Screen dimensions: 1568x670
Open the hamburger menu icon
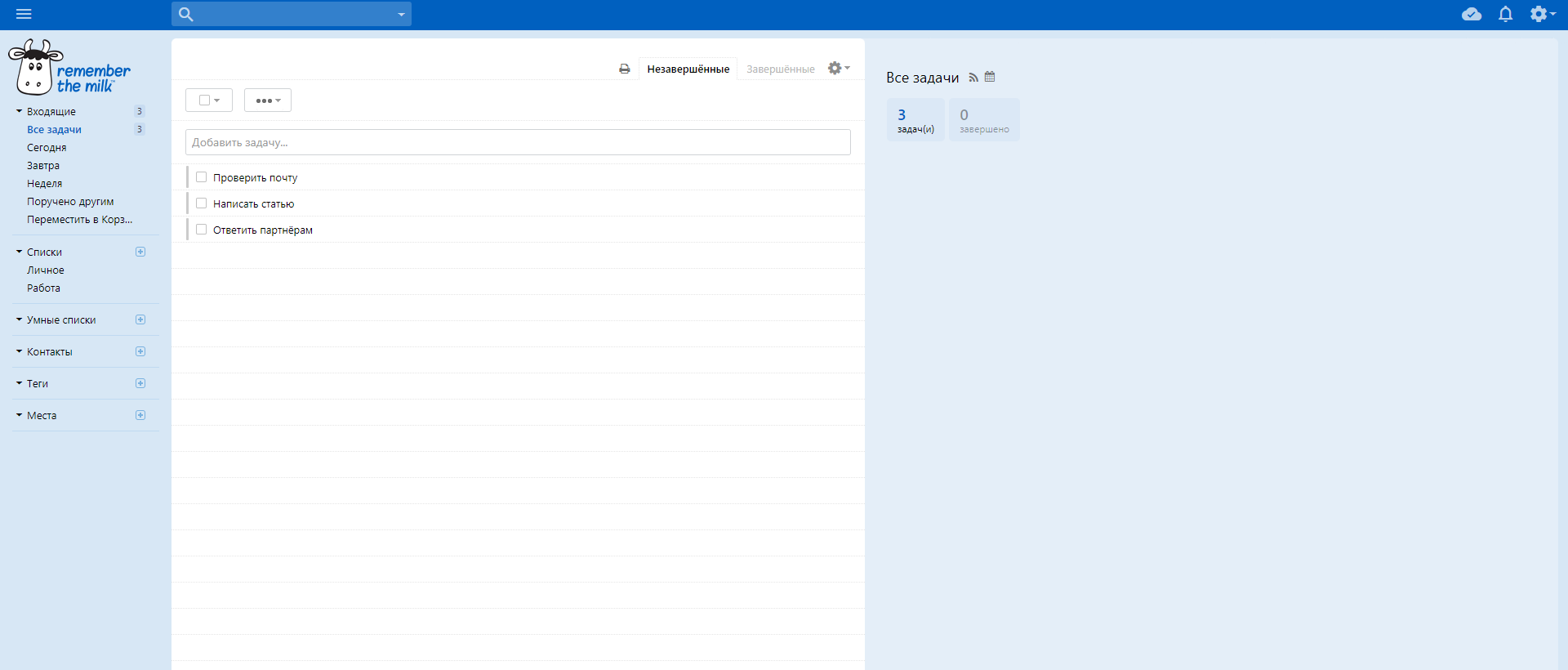(24, 14)
